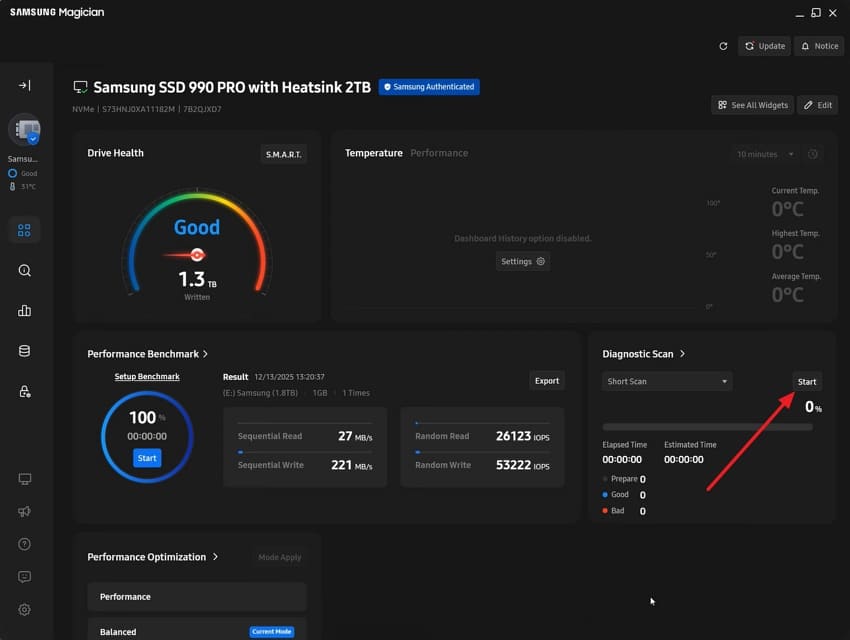
Task: Expand the Diagnostic Scan section chevron
Action: click(682, 353)
